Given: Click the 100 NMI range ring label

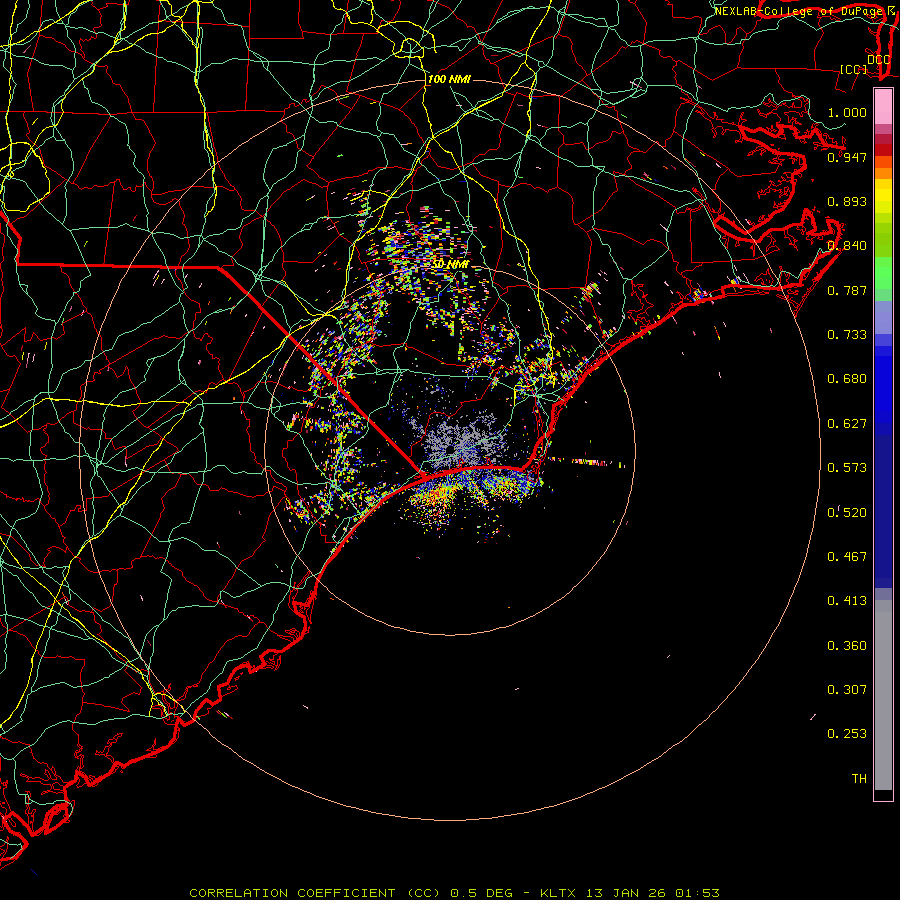Looking at the screenshot, I should (449, 79).
